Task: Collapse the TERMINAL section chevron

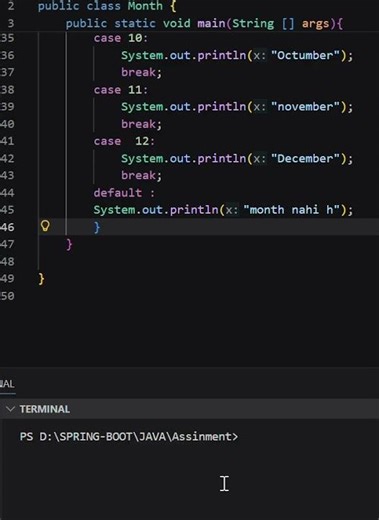Action: pyautogui.click(x=10, y=409)
